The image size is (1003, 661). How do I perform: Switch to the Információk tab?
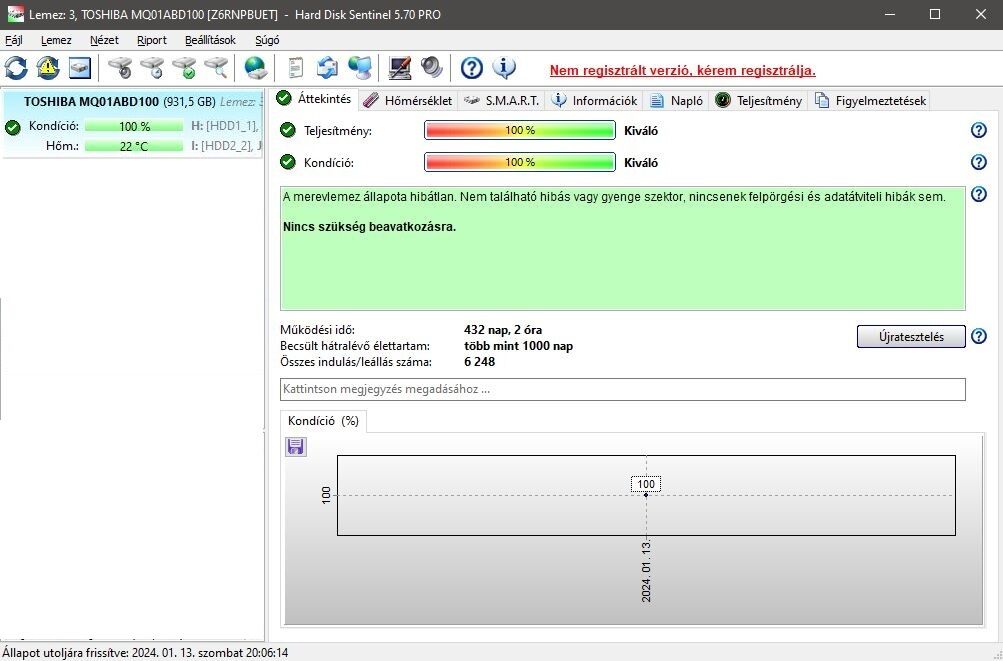(x=595, y=100)
